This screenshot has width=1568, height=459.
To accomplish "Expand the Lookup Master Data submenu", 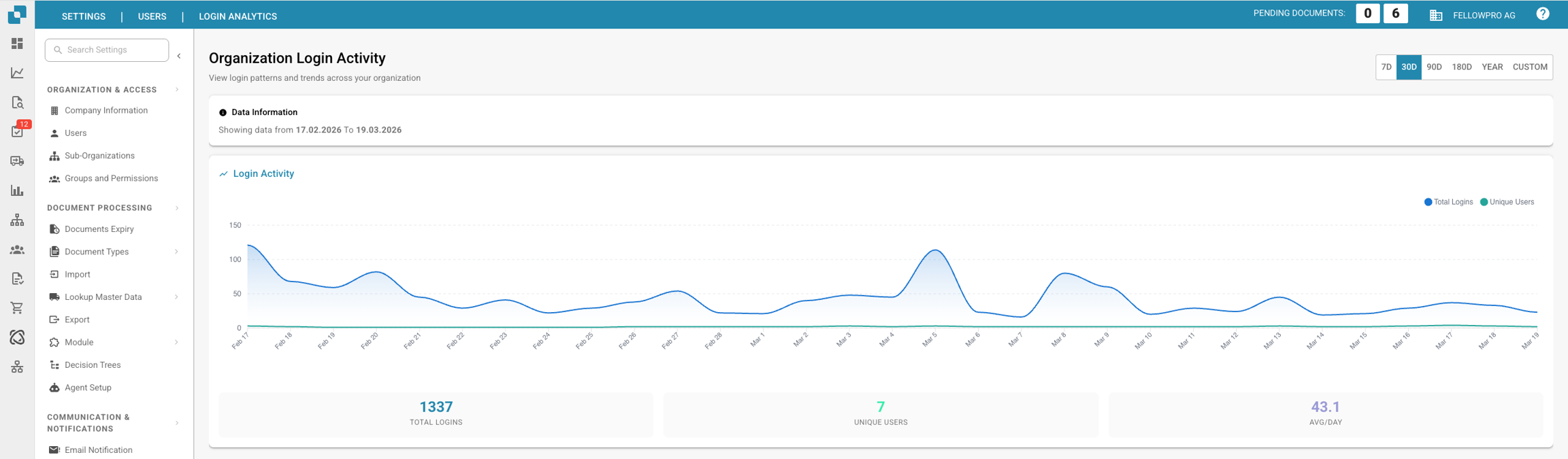I will (176, 297).
